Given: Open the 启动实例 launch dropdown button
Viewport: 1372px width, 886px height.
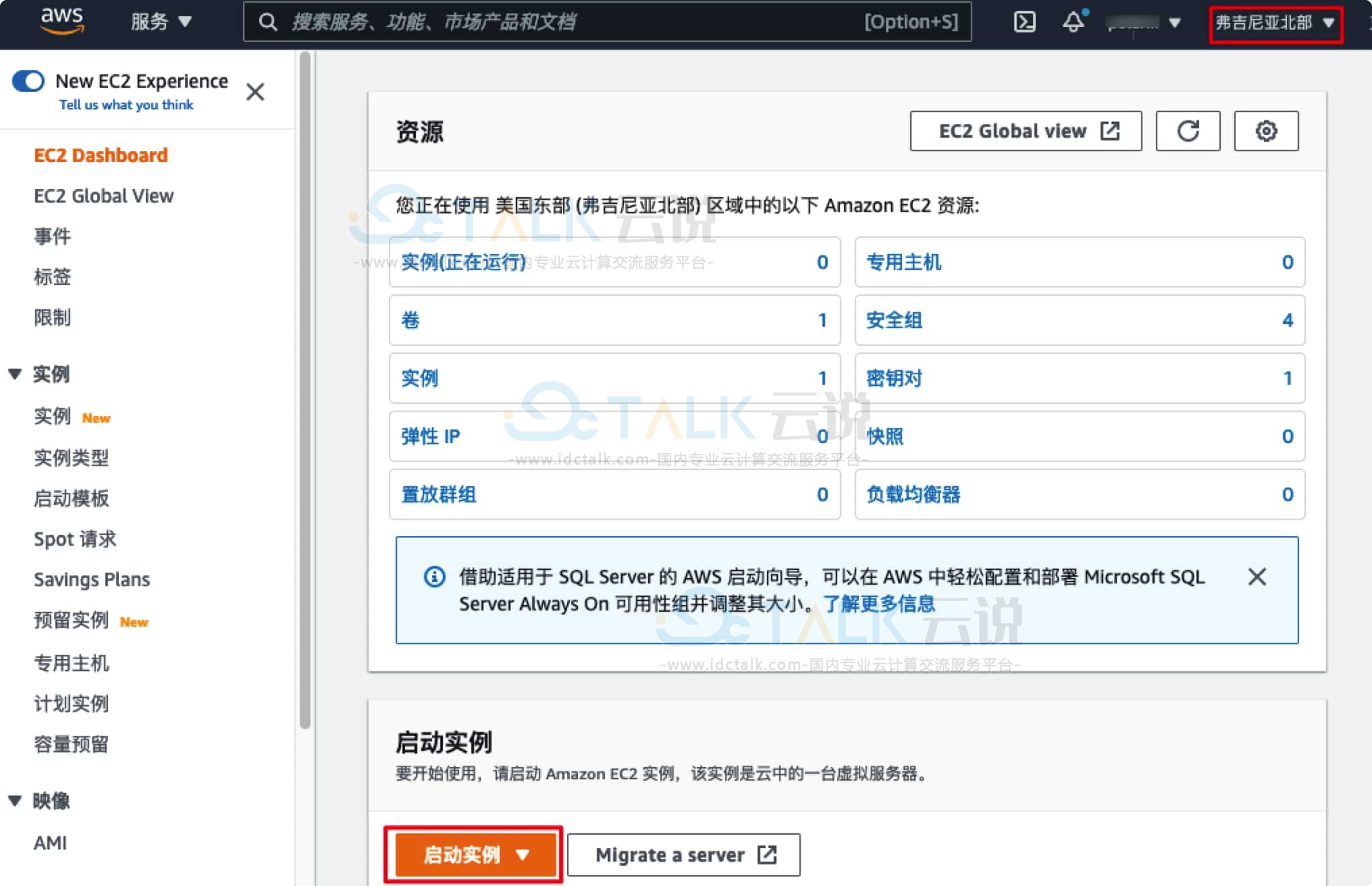Looking at the screenshot, I should [475, 855].
